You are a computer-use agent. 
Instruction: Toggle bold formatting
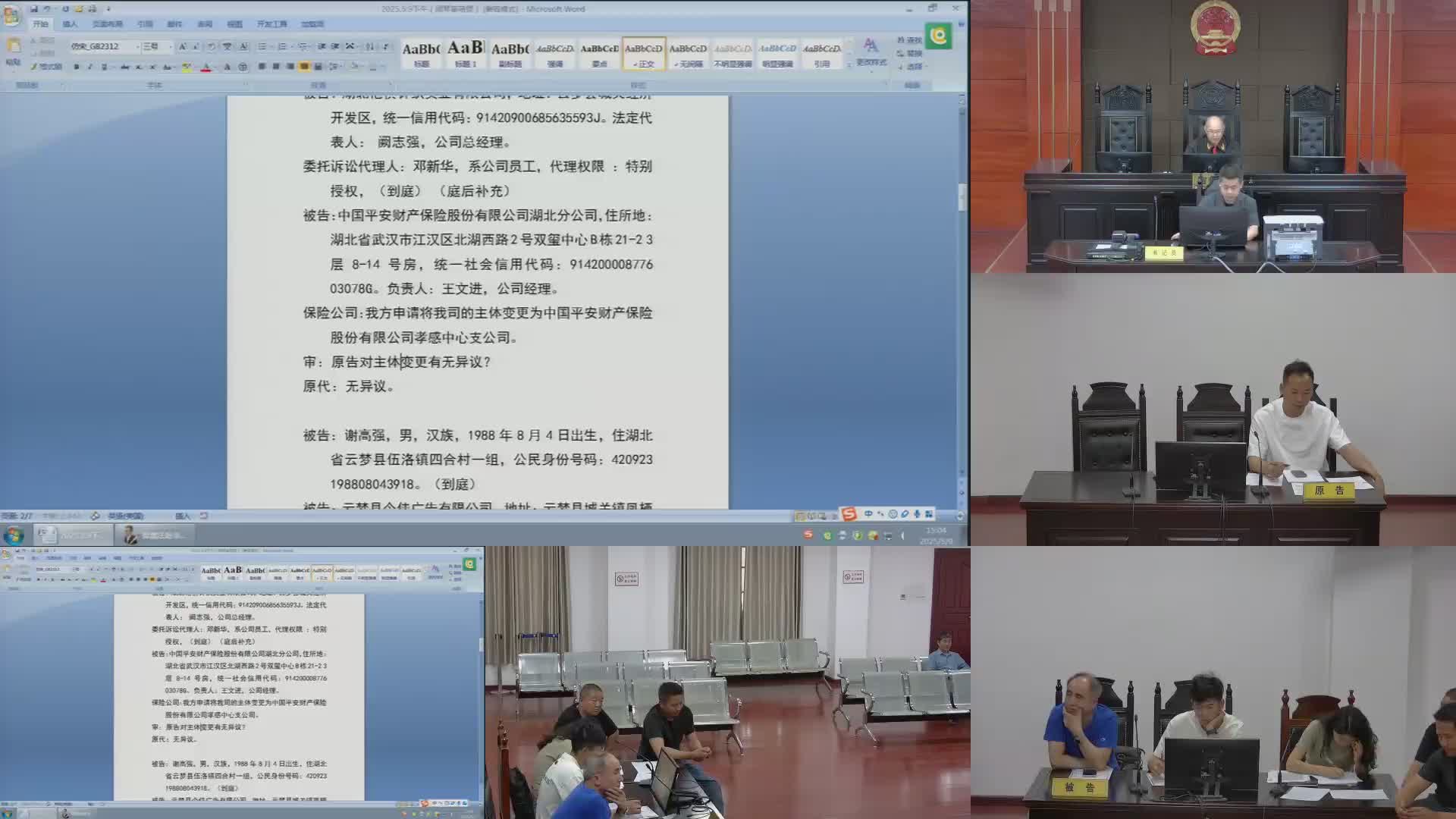77,67
